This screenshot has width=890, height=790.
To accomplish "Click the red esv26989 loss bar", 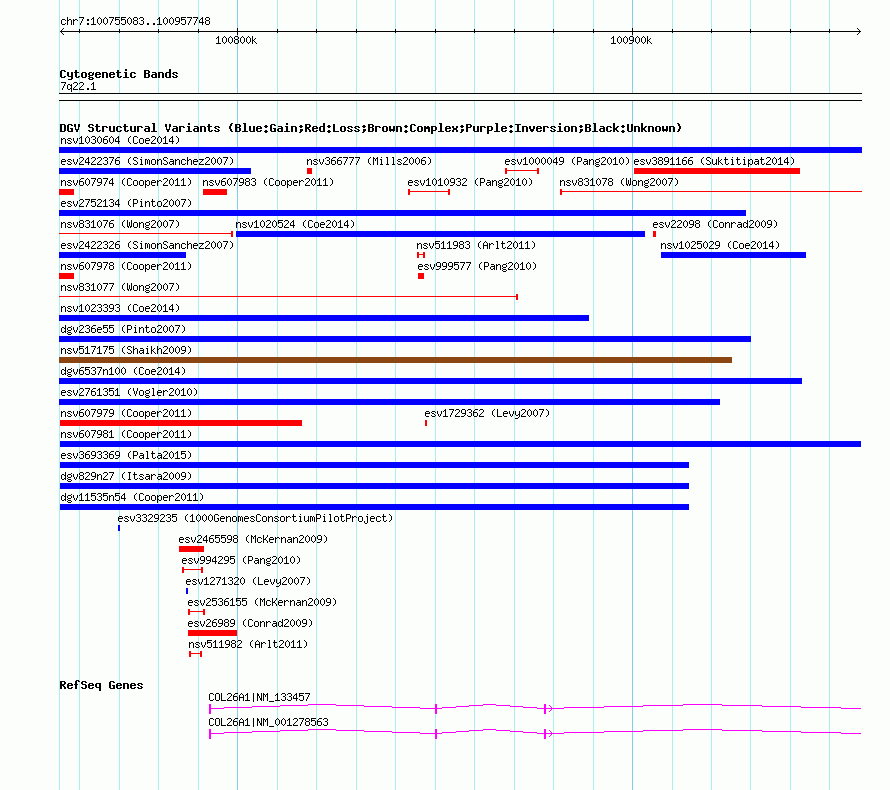I will pos(212,633).
